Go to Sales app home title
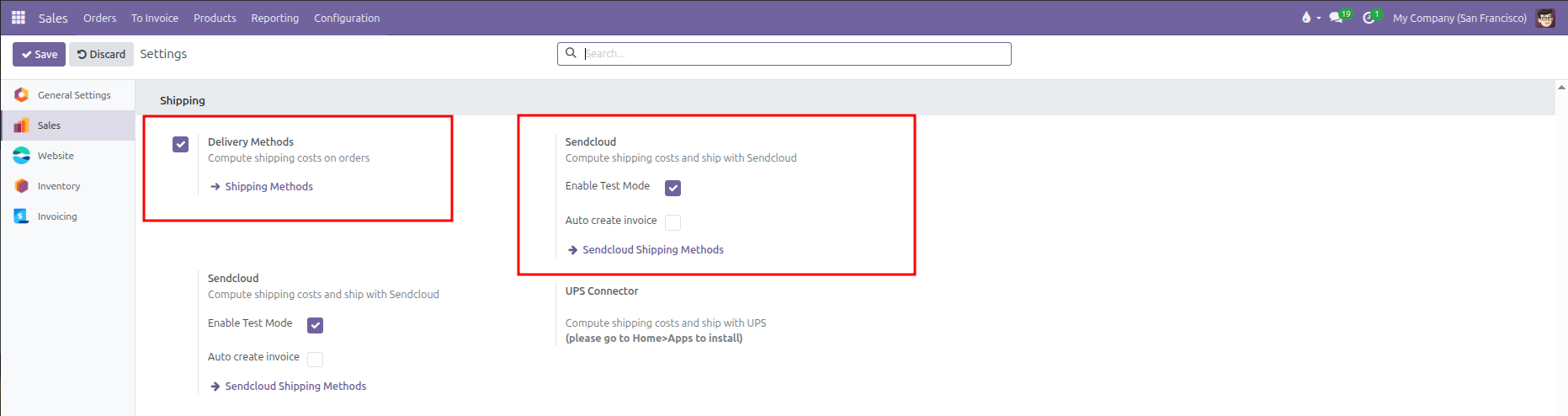The image size is (1568, 416). (53, 18)
